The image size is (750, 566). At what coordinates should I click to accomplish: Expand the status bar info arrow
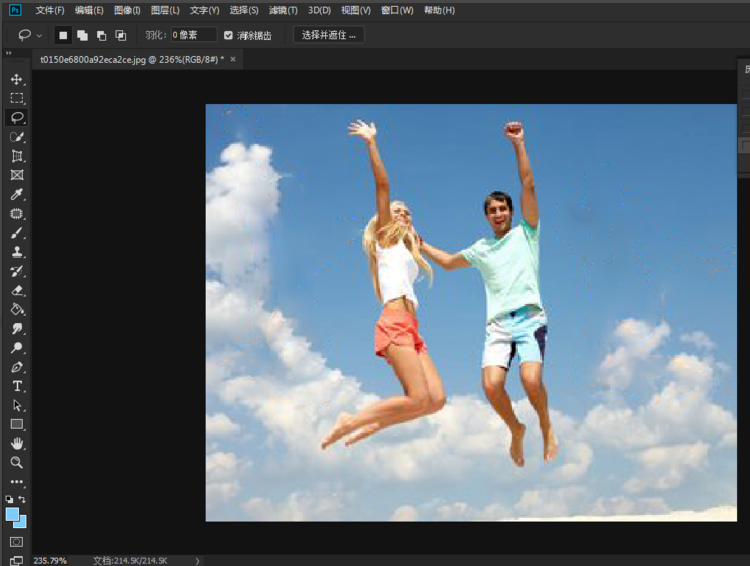pos(197,561)
